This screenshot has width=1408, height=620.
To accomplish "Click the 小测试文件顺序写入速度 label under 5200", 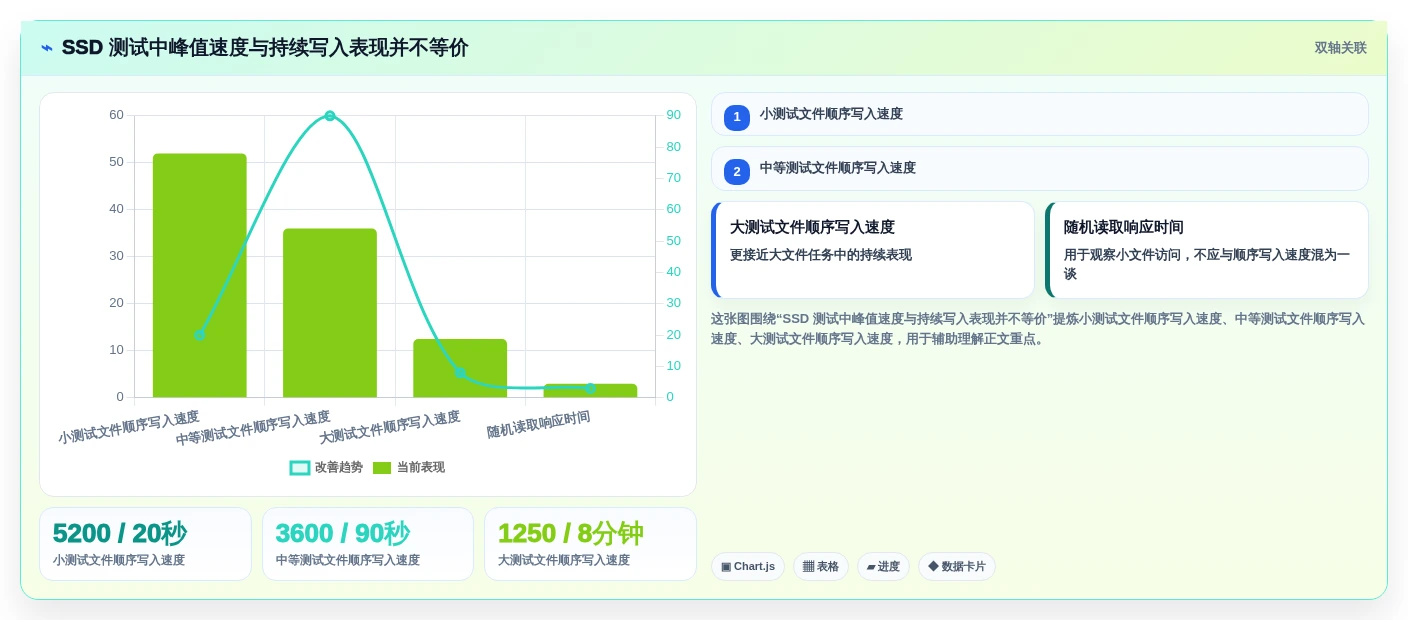I will click(x=119, y=560).
